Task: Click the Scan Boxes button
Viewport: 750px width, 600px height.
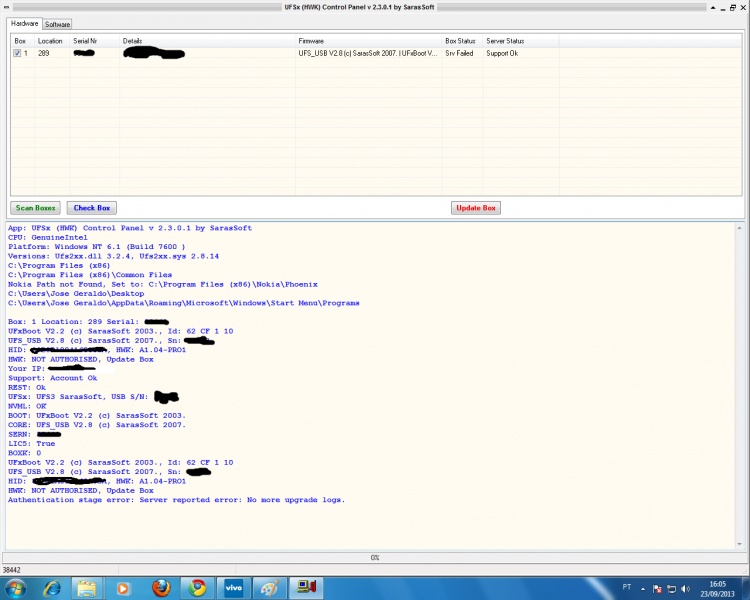Action: pos(35,208)
